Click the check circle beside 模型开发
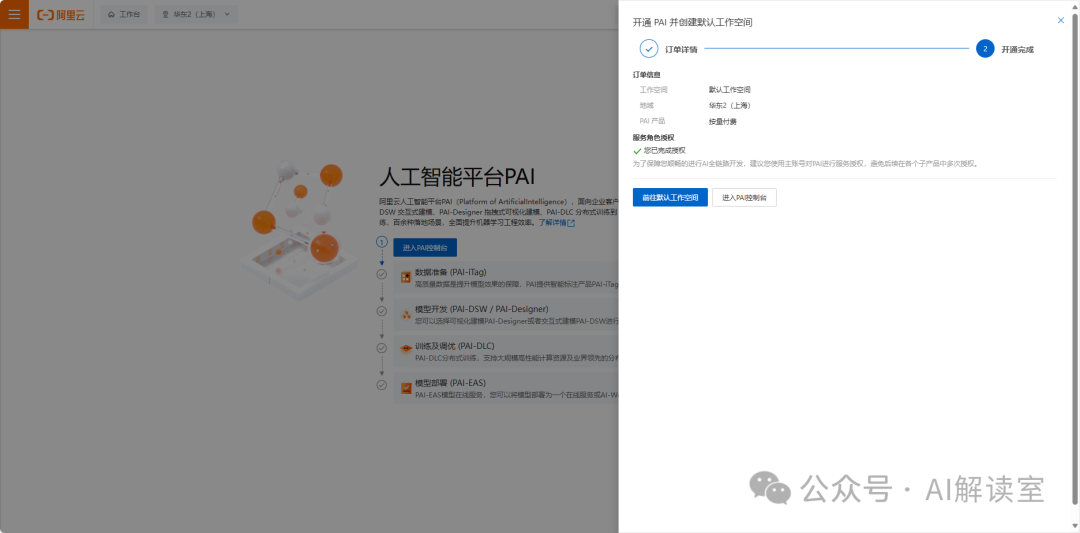The width and height of the screenshot is (1080, 533). [x=382, y=311]
